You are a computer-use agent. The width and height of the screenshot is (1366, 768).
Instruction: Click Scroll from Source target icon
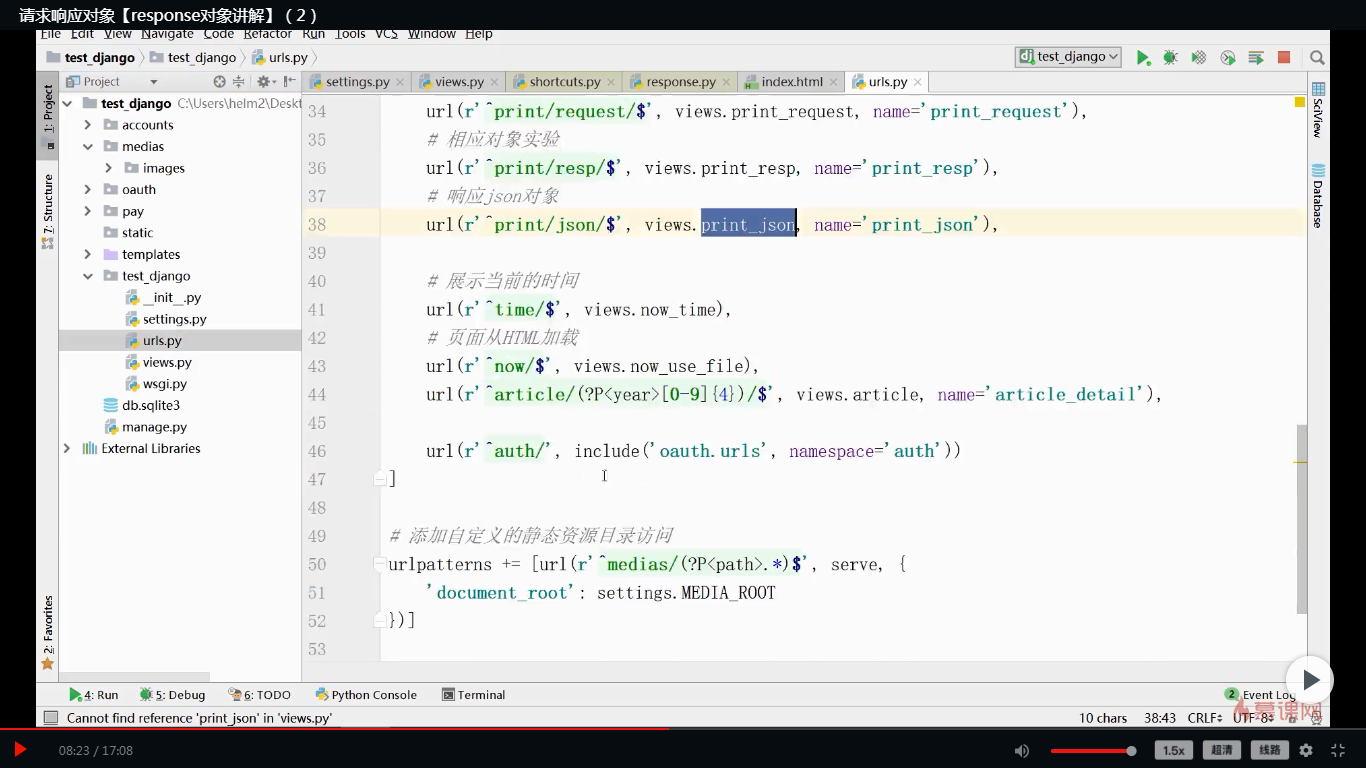pyautogui.click(x=219, y=82)
